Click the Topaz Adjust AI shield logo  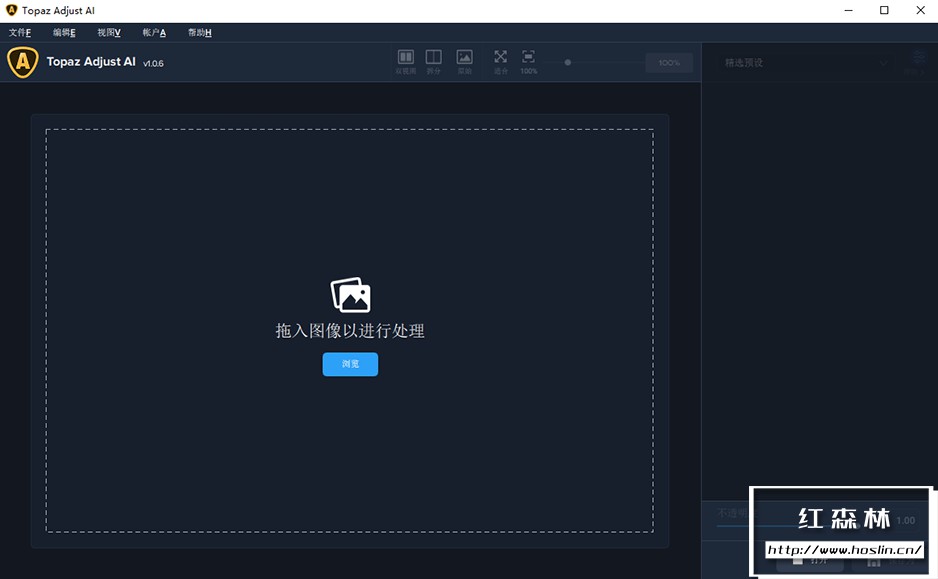coord(23,62)
